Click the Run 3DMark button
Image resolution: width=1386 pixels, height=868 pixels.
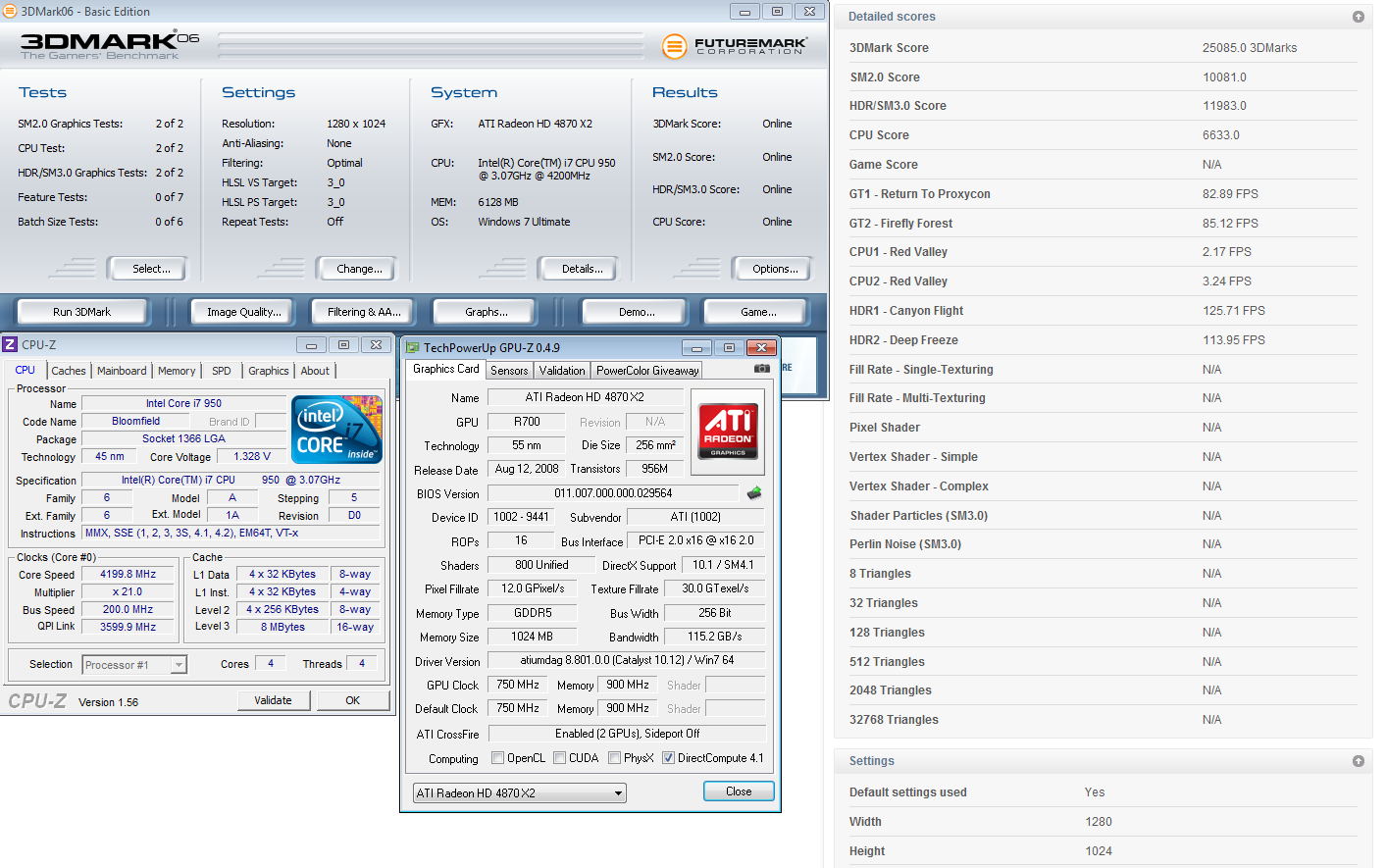(82, 312)
